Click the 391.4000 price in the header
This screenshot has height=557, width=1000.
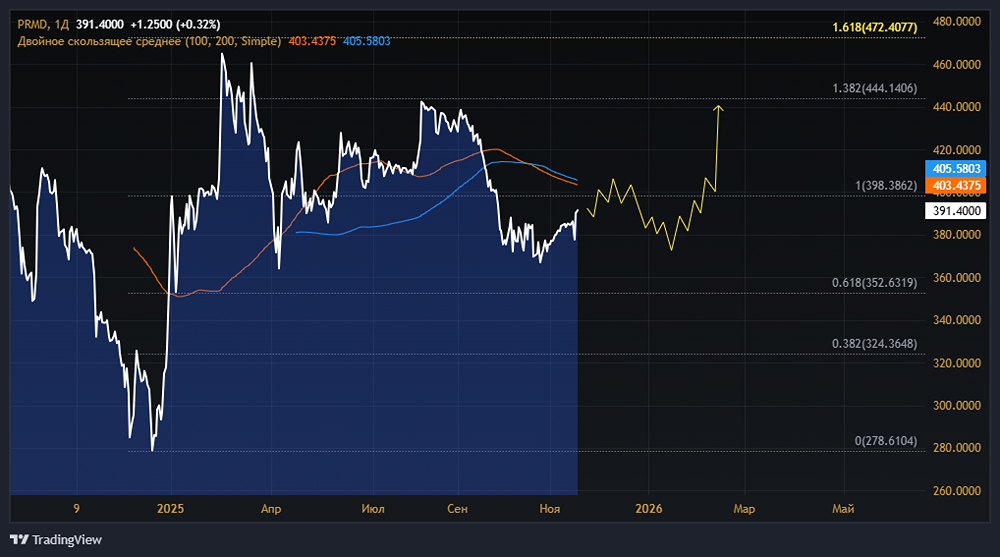click(99, 25)
